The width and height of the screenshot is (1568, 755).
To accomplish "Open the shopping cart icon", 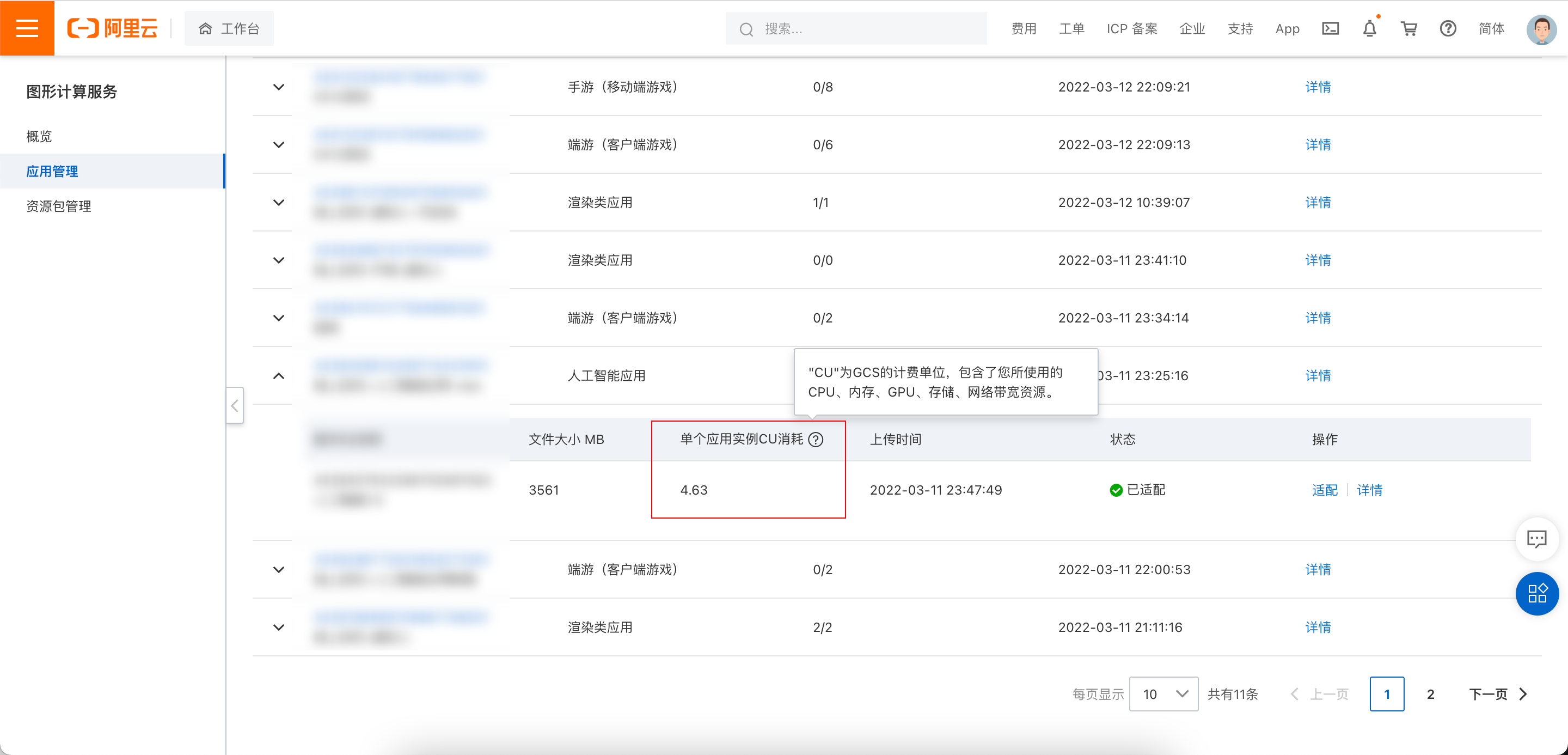I will pyautogui.click(x=1408, y=29).
